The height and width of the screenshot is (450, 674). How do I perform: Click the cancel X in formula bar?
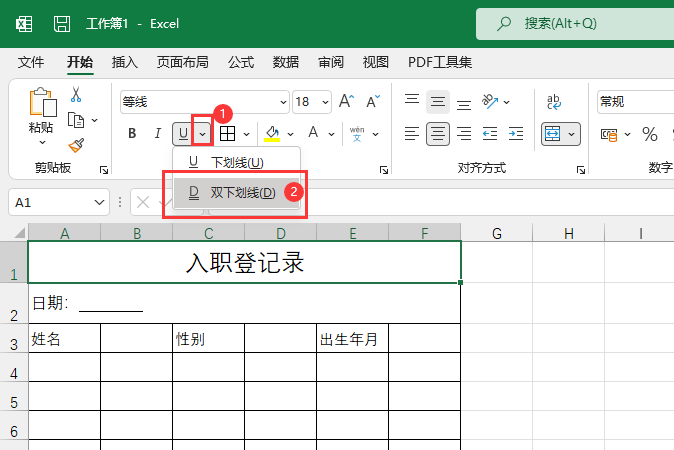coord(143,202)
